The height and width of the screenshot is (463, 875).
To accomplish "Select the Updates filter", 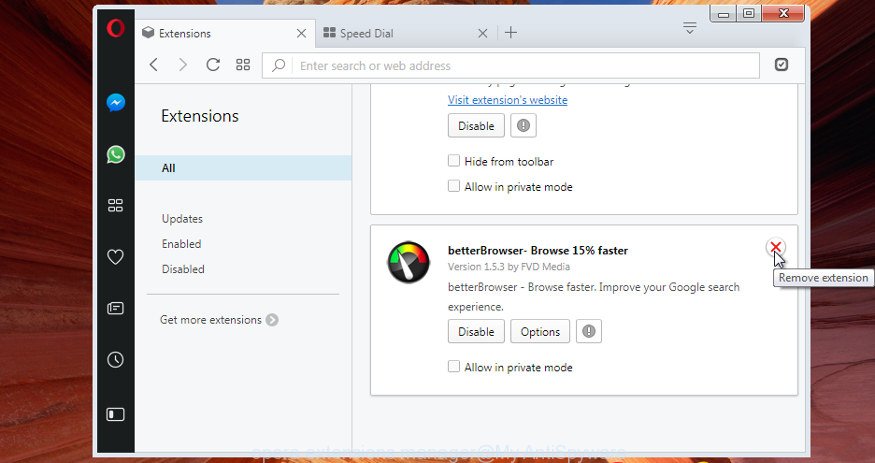I will (x=182, y=219).
